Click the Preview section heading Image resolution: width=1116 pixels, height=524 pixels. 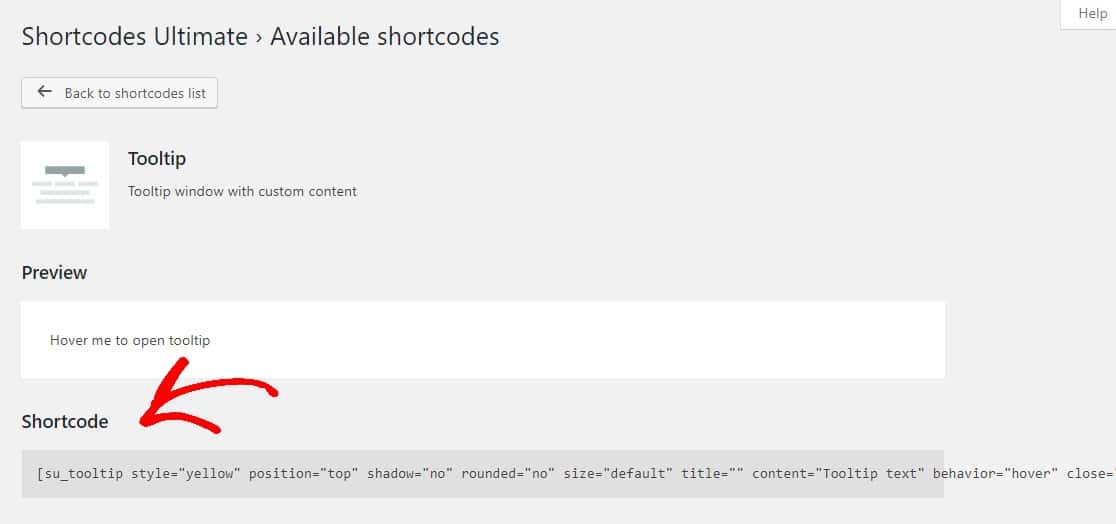pos(54,273)
